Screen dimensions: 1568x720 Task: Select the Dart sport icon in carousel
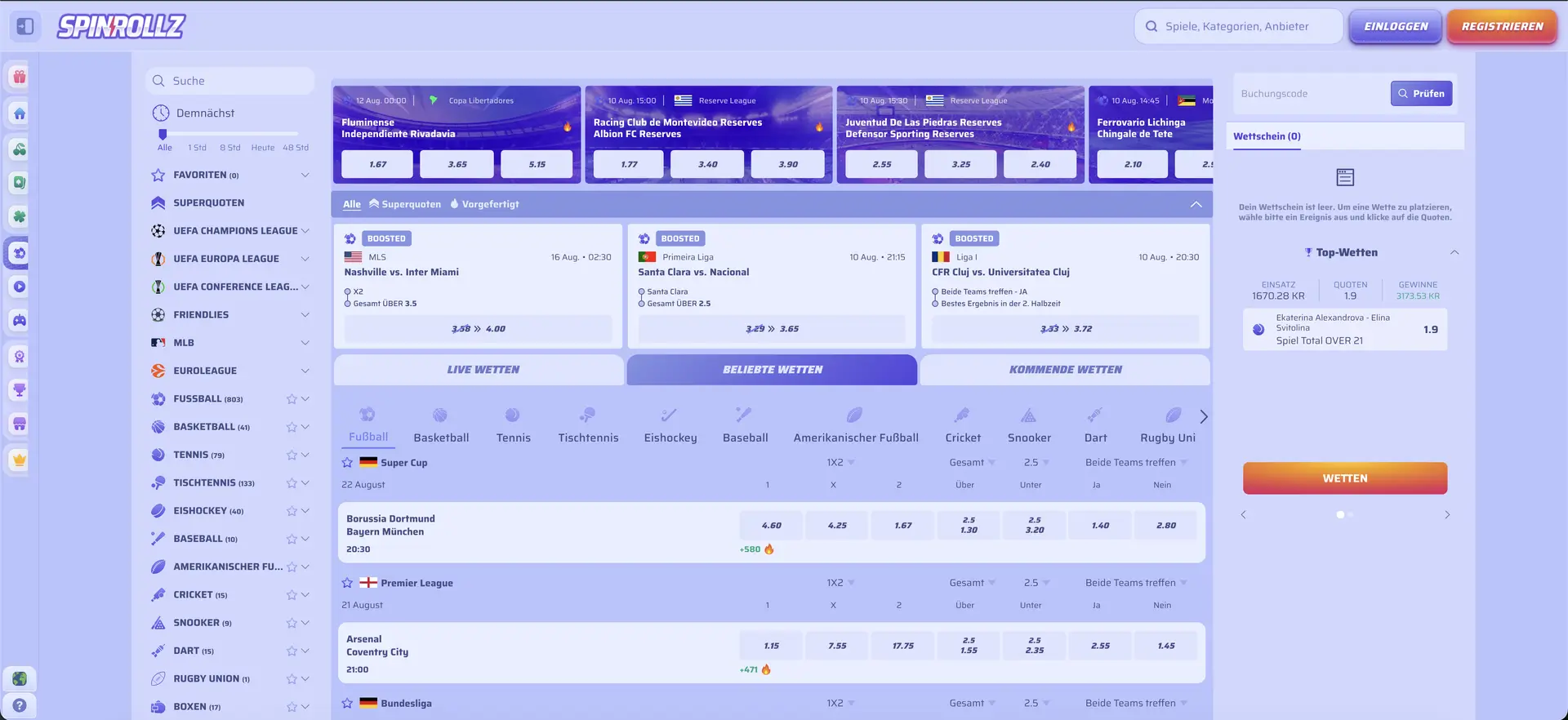[x=1095, y=415]
